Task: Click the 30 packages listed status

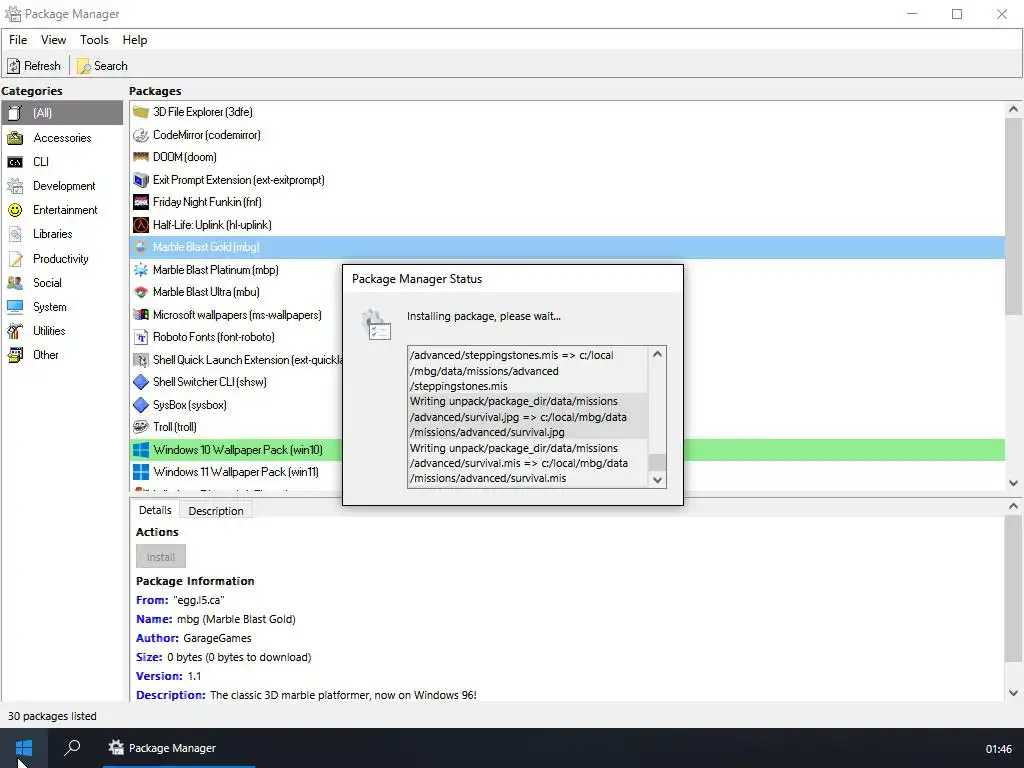Action: pyautogui.click(x=52, y=716)
